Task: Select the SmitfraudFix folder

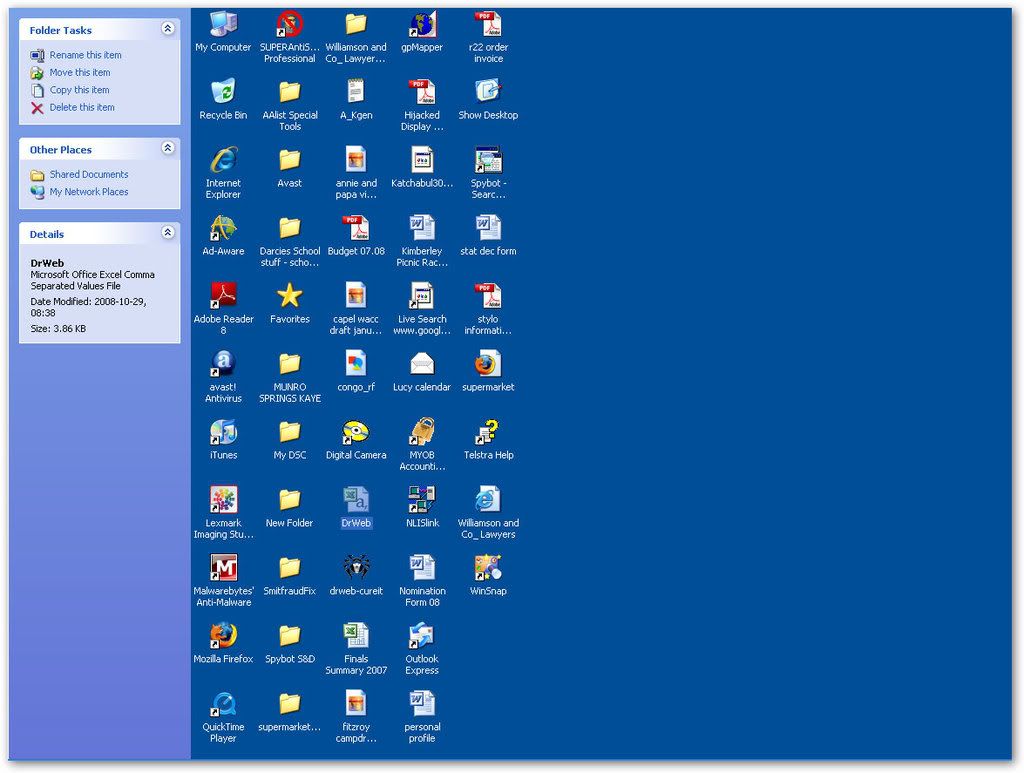Action: click(x=289, y=567)
